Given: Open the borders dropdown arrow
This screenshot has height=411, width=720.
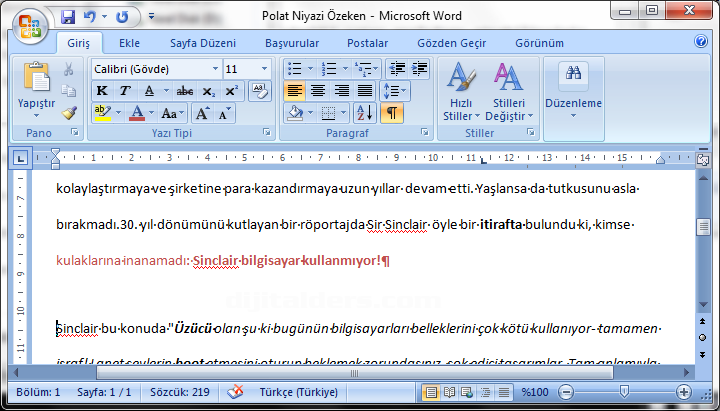Looking at the screenshot, I should pyautogui.click(x=343, y=113).
